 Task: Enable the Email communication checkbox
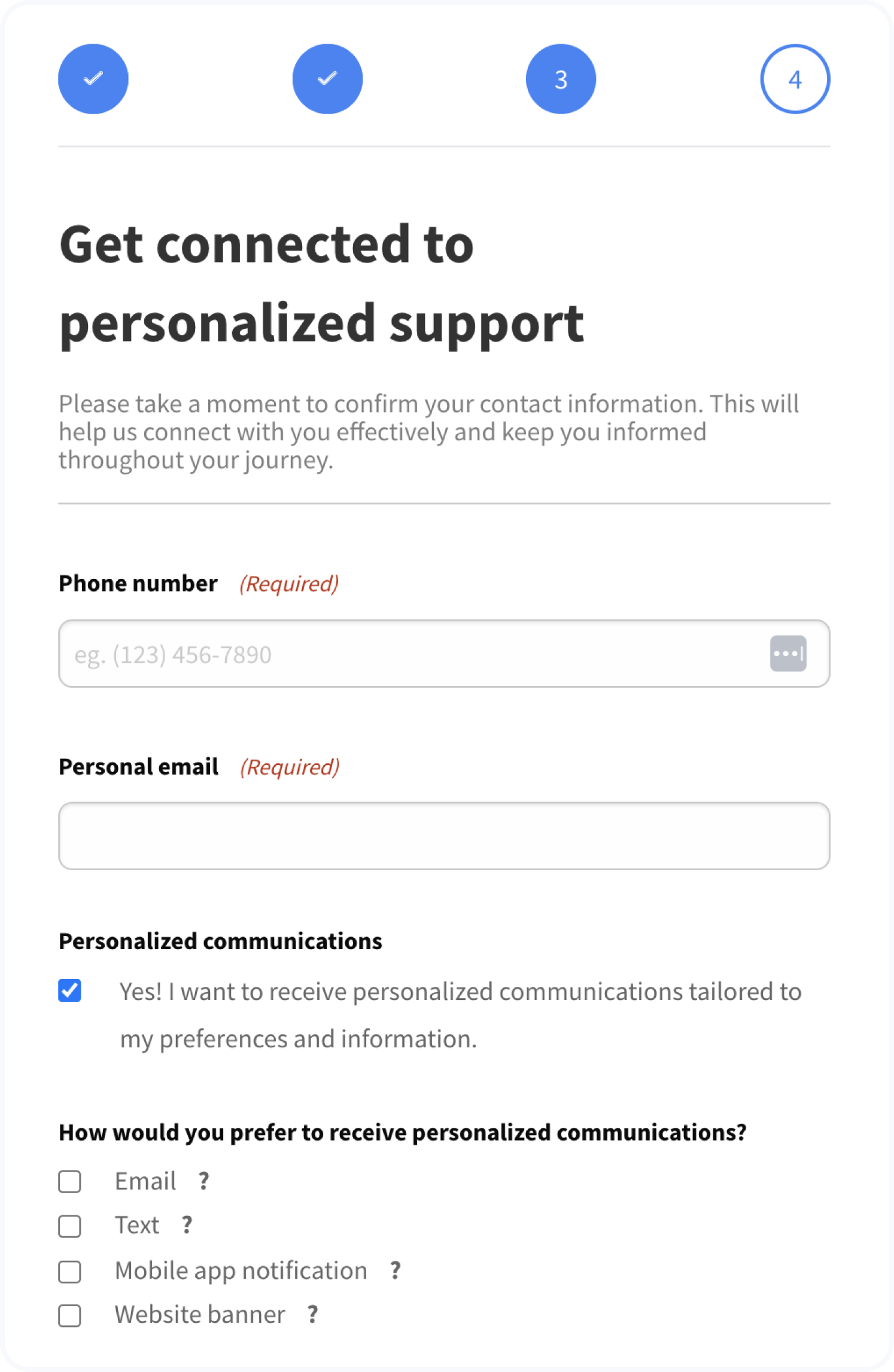pos(70,1181)
